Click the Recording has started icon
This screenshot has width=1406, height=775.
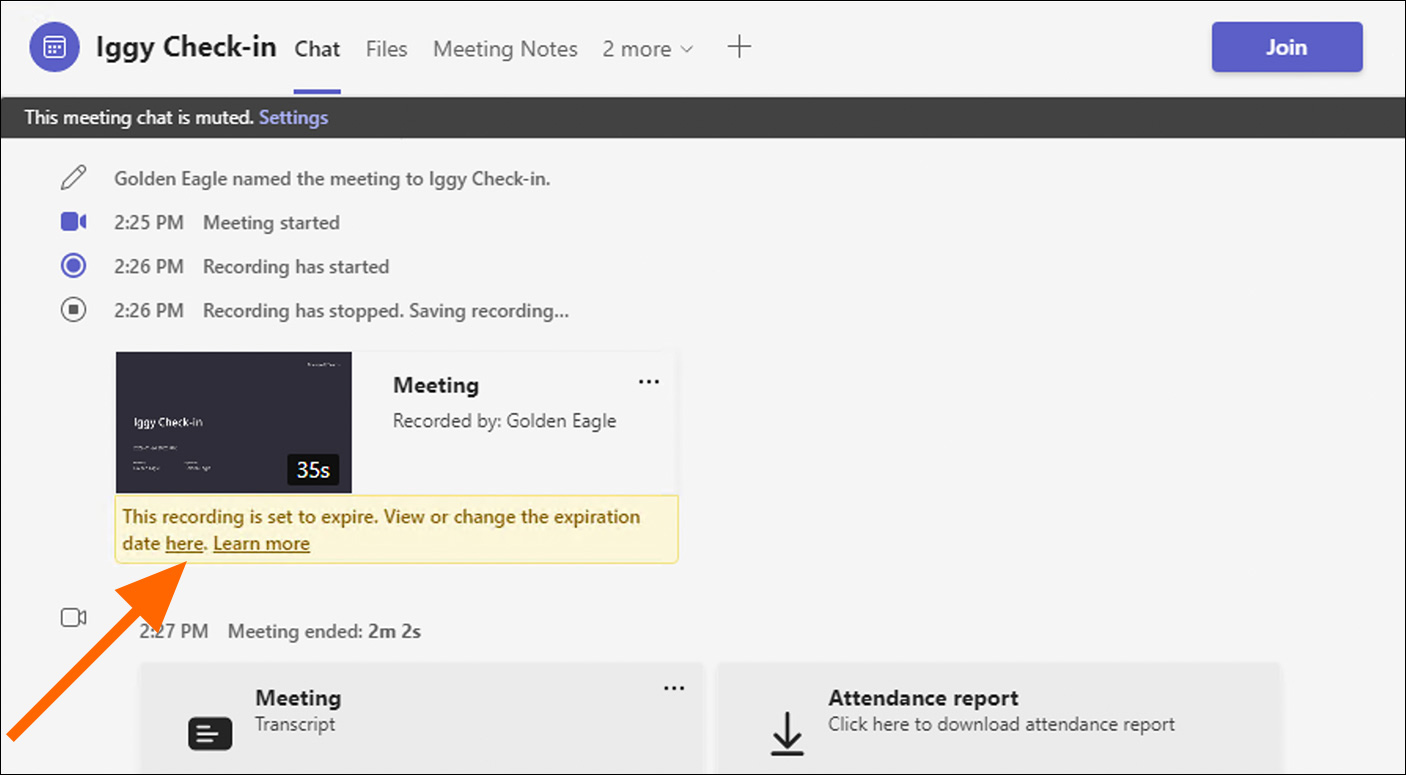pyautogui.click(x=73, y=266)
